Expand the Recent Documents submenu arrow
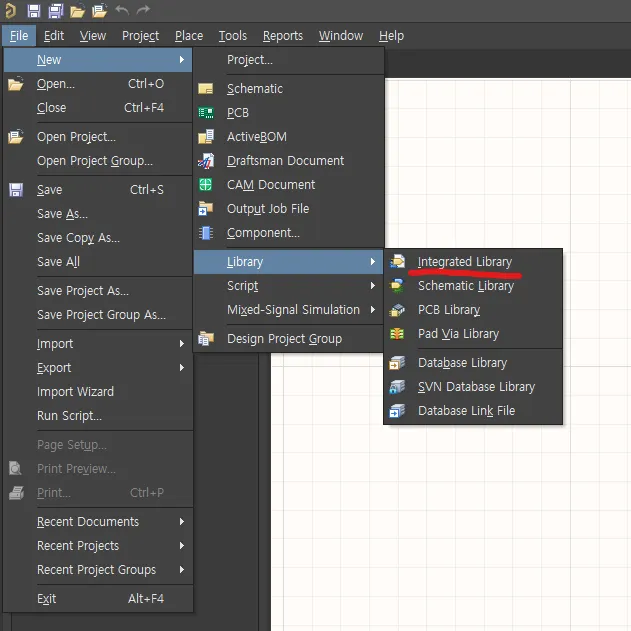631x631 pixels. 182,522
